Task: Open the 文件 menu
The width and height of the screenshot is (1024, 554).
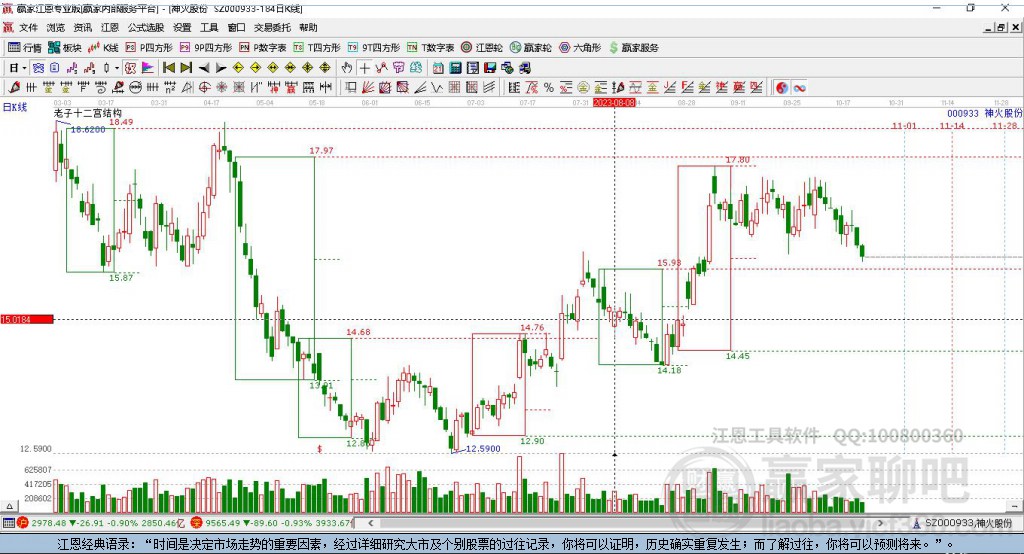Action: pyautogui.click(x=28, y=27)
